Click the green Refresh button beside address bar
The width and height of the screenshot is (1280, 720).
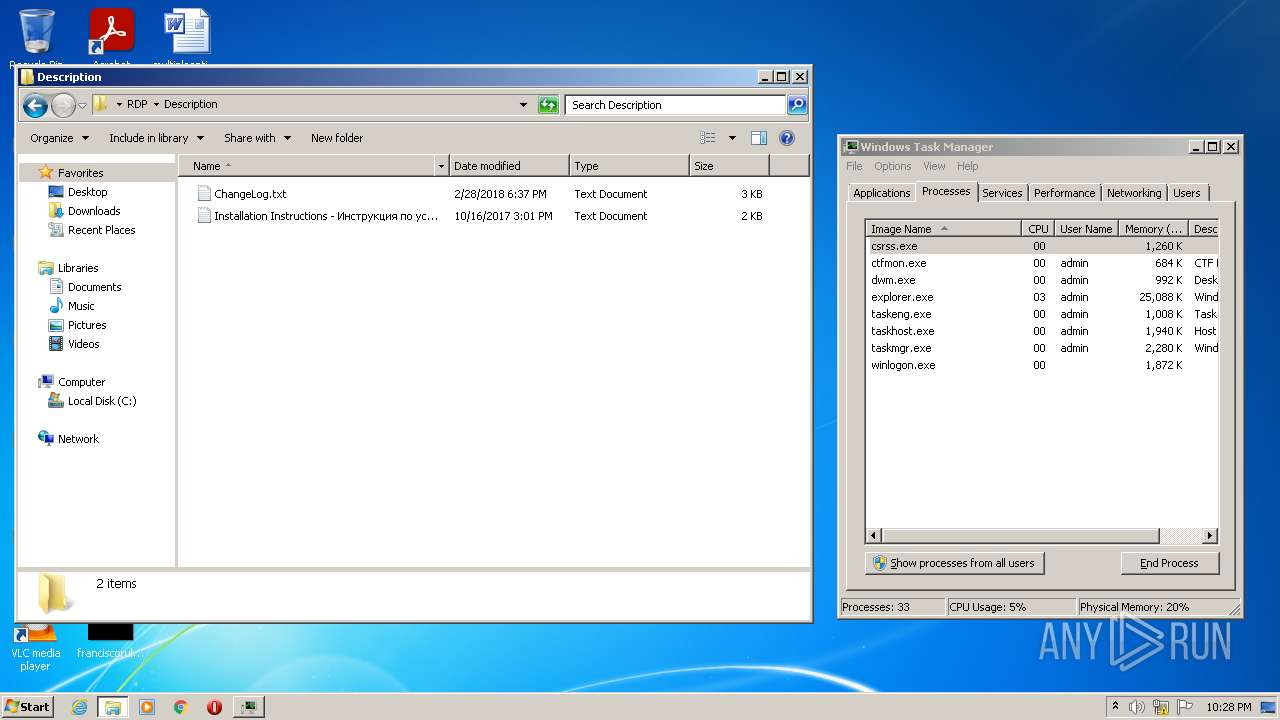click(x=548, y=104)
